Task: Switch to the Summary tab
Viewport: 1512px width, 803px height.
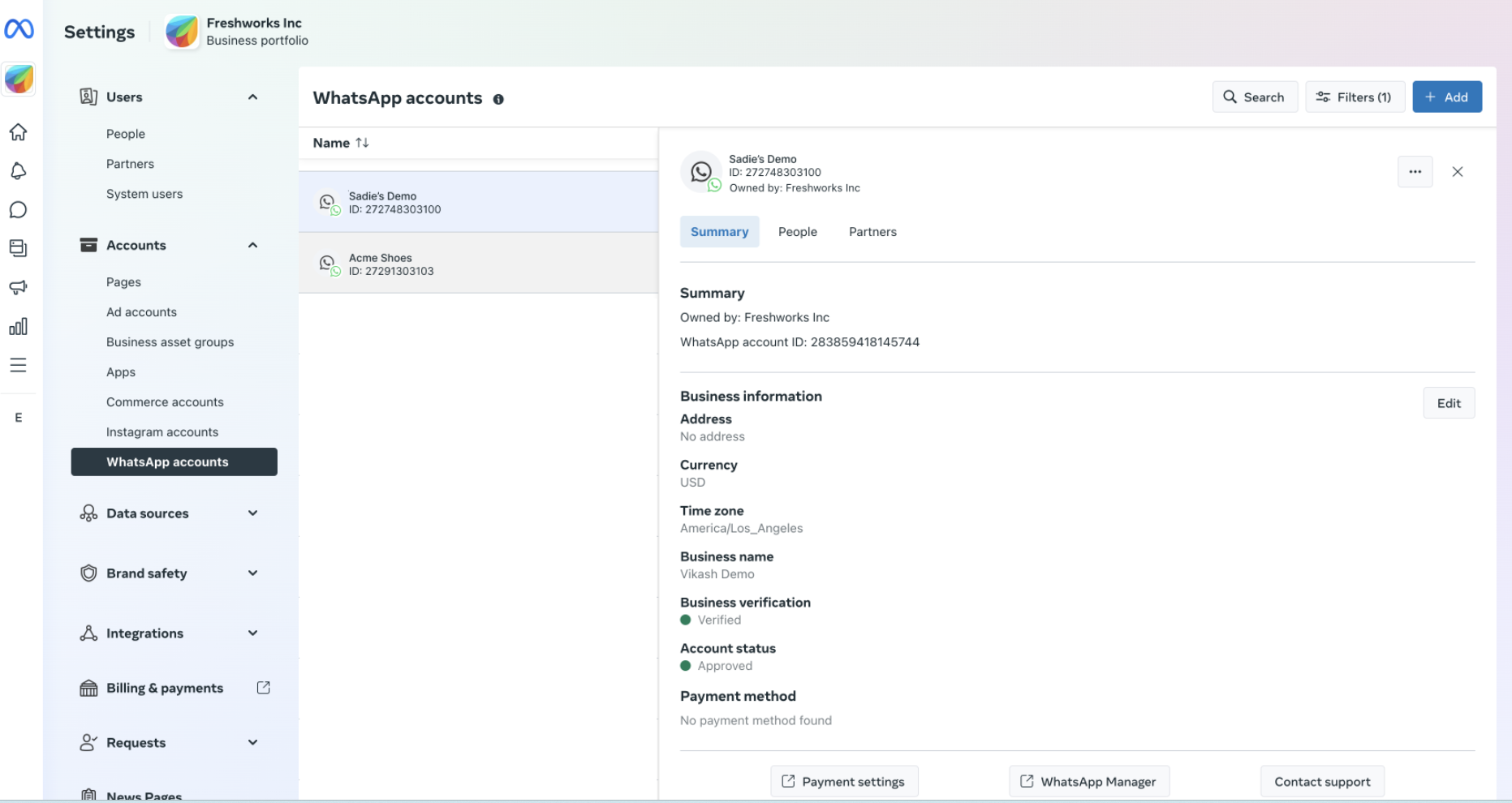Action: click(x=720, y=232)
